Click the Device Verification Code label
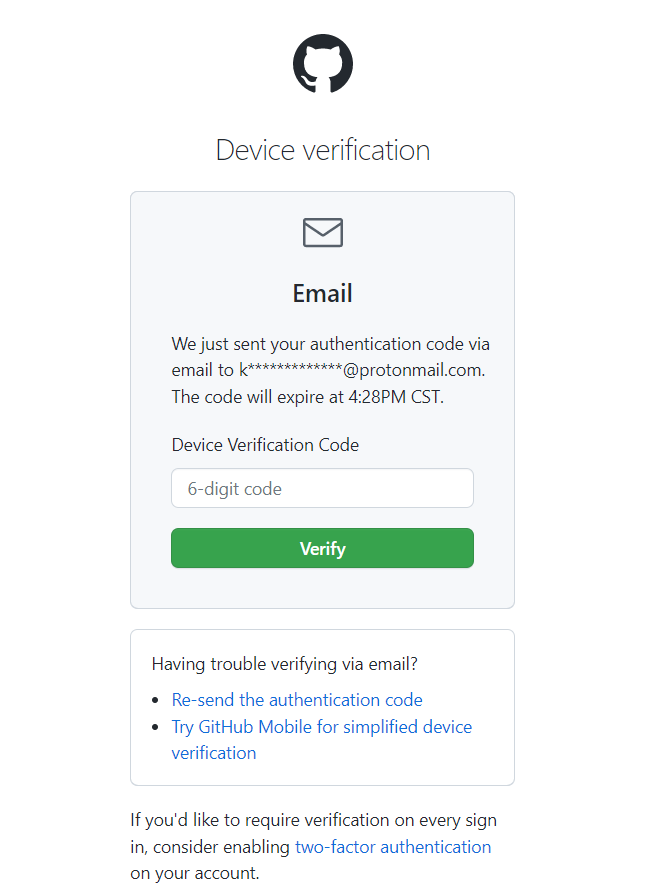This screenshot has width=651, height=891. coord(265,445)
